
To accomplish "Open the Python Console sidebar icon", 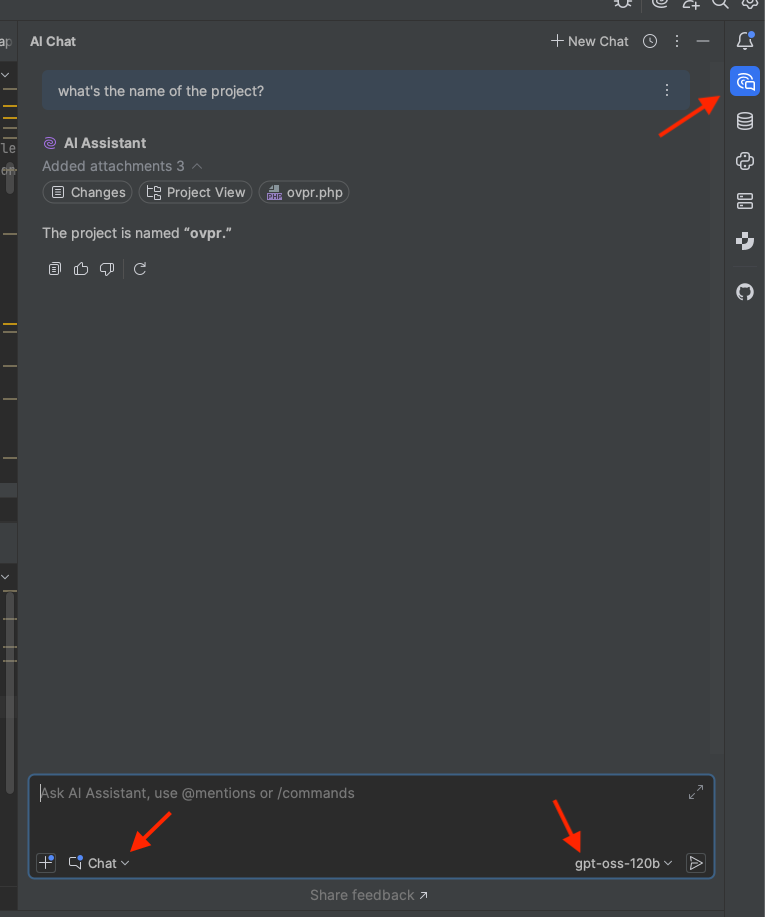I will point(744,161).
